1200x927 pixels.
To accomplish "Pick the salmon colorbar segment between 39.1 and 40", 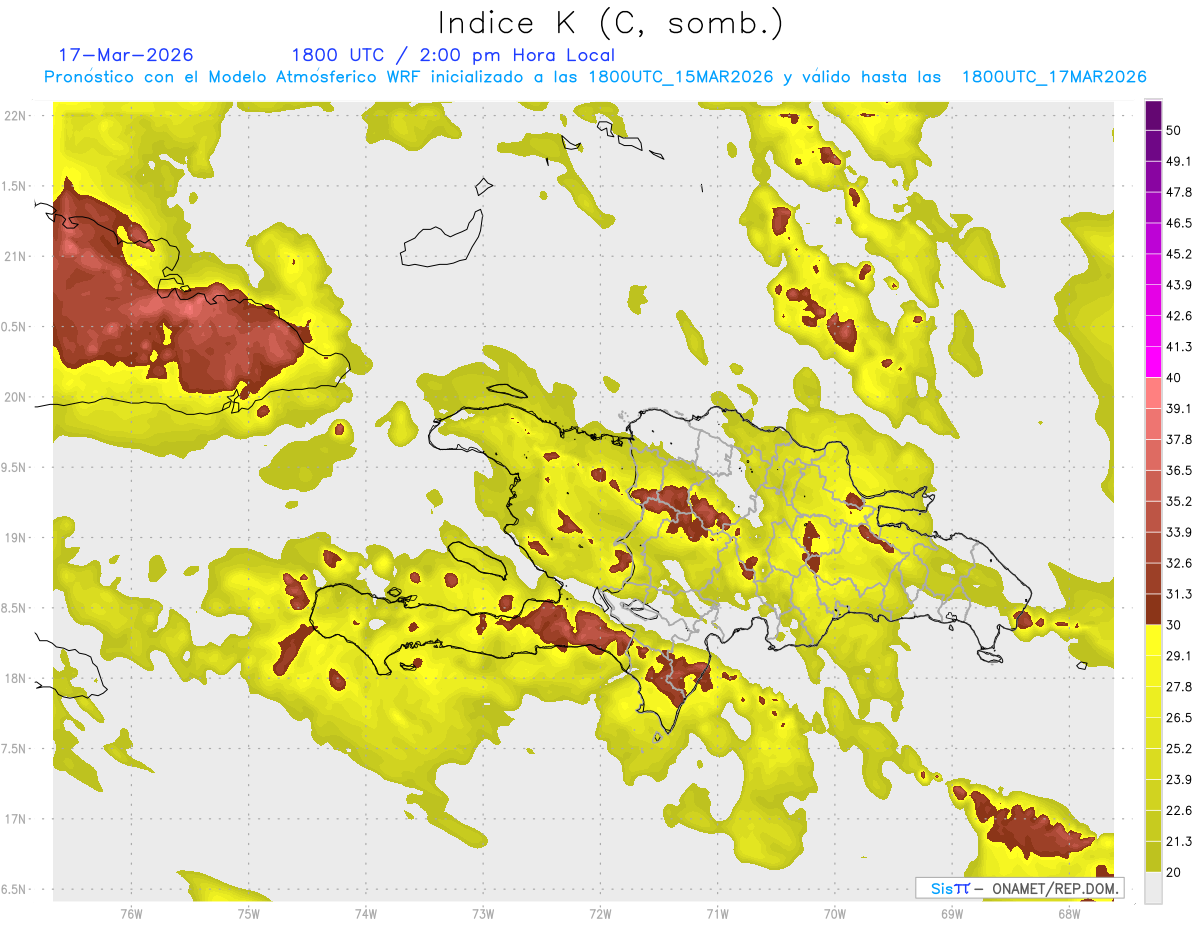I will (1153, 392).
